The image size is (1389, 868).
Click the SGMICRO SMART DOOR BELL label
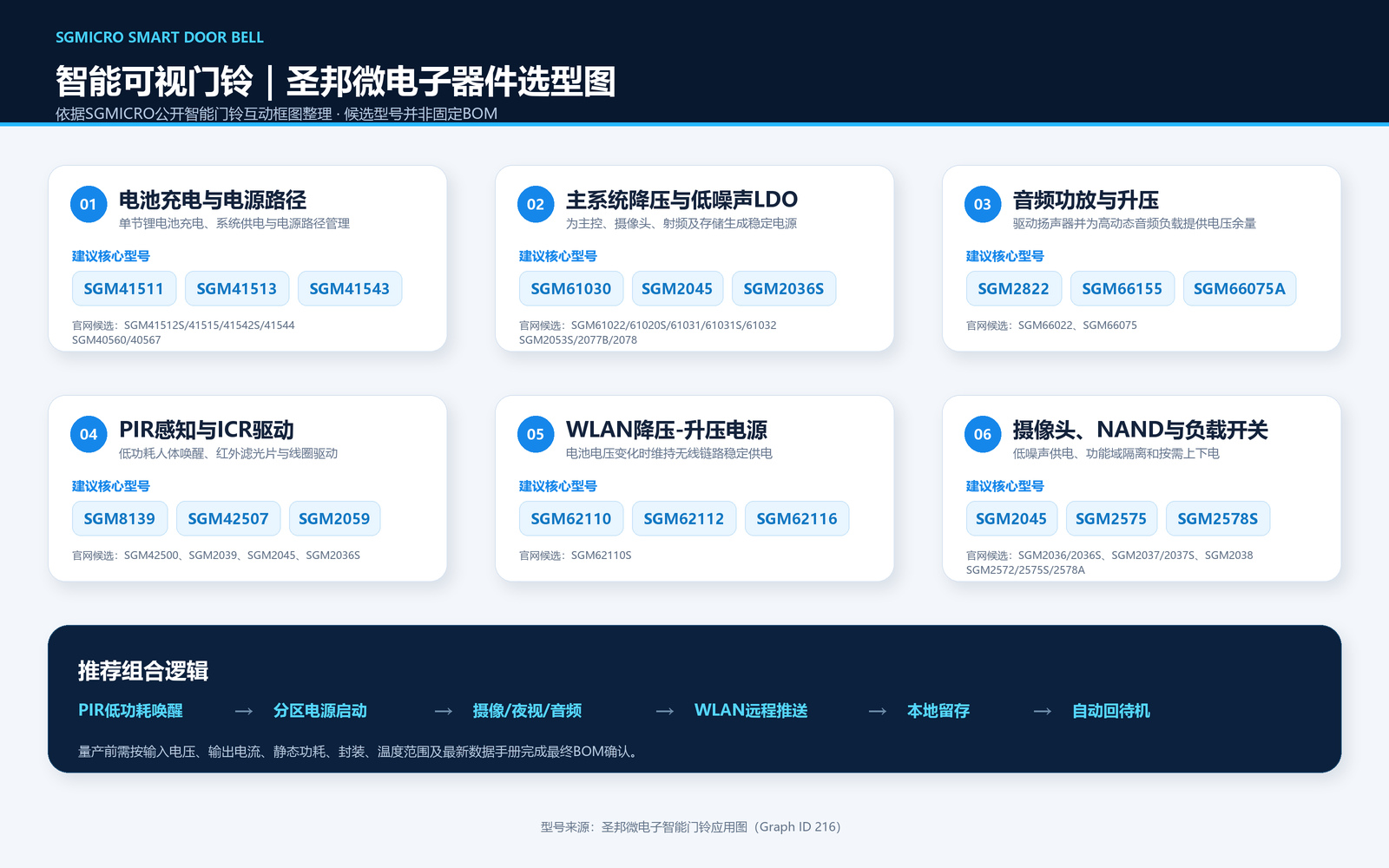tap(160, 37)
